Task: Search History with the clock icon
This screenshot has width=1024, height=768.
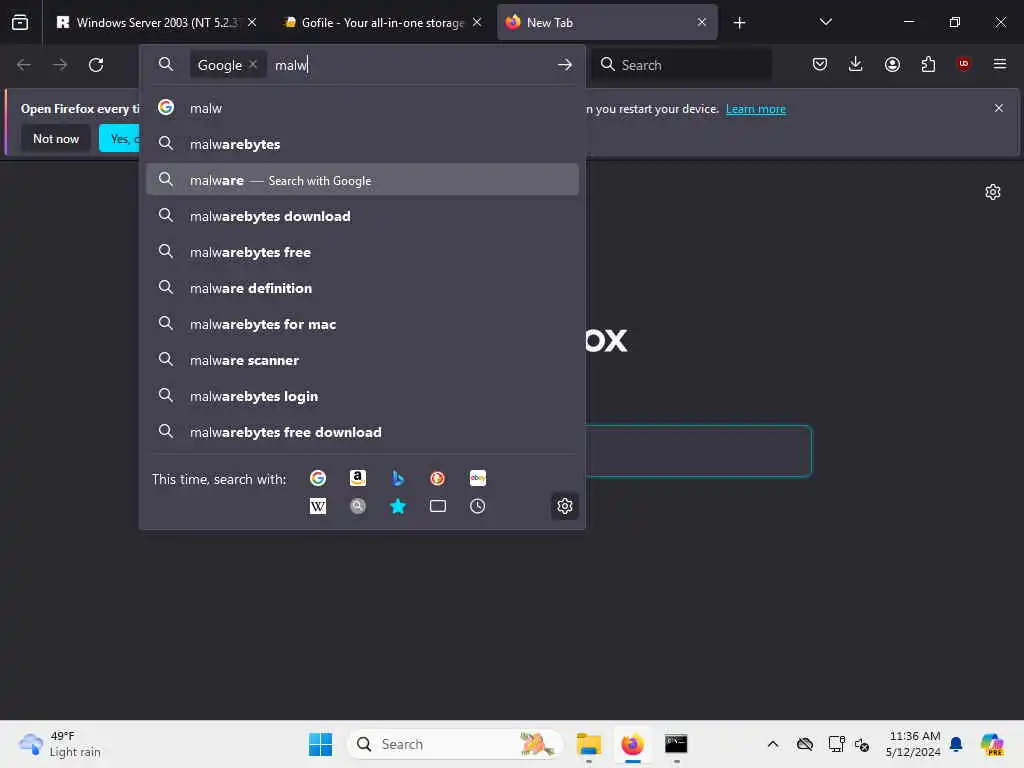Action: pos(477,506)
